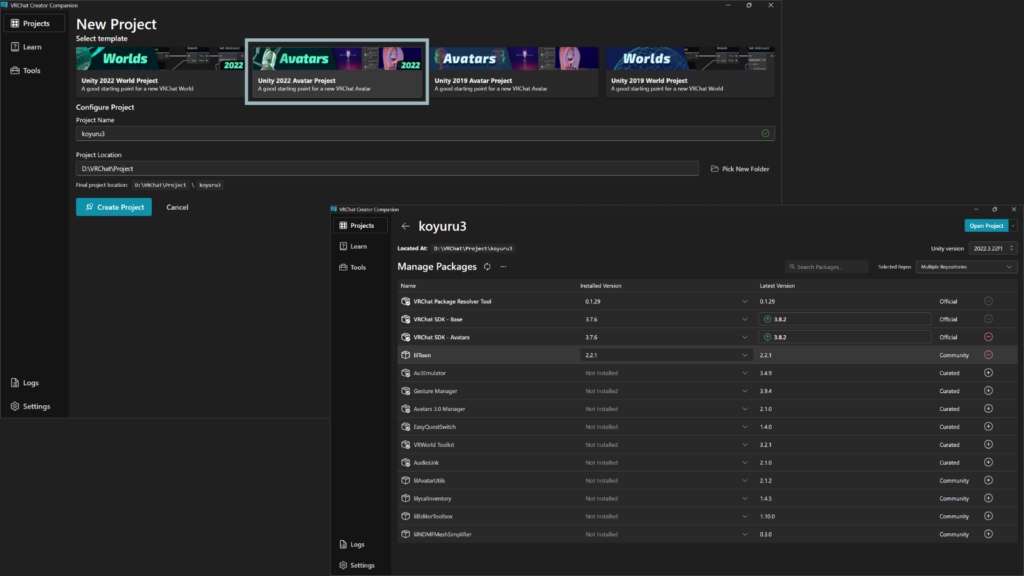Remove the lilToon package
Image resolution: width=1024 pixels, height=576 pixels.
point(988,355)
